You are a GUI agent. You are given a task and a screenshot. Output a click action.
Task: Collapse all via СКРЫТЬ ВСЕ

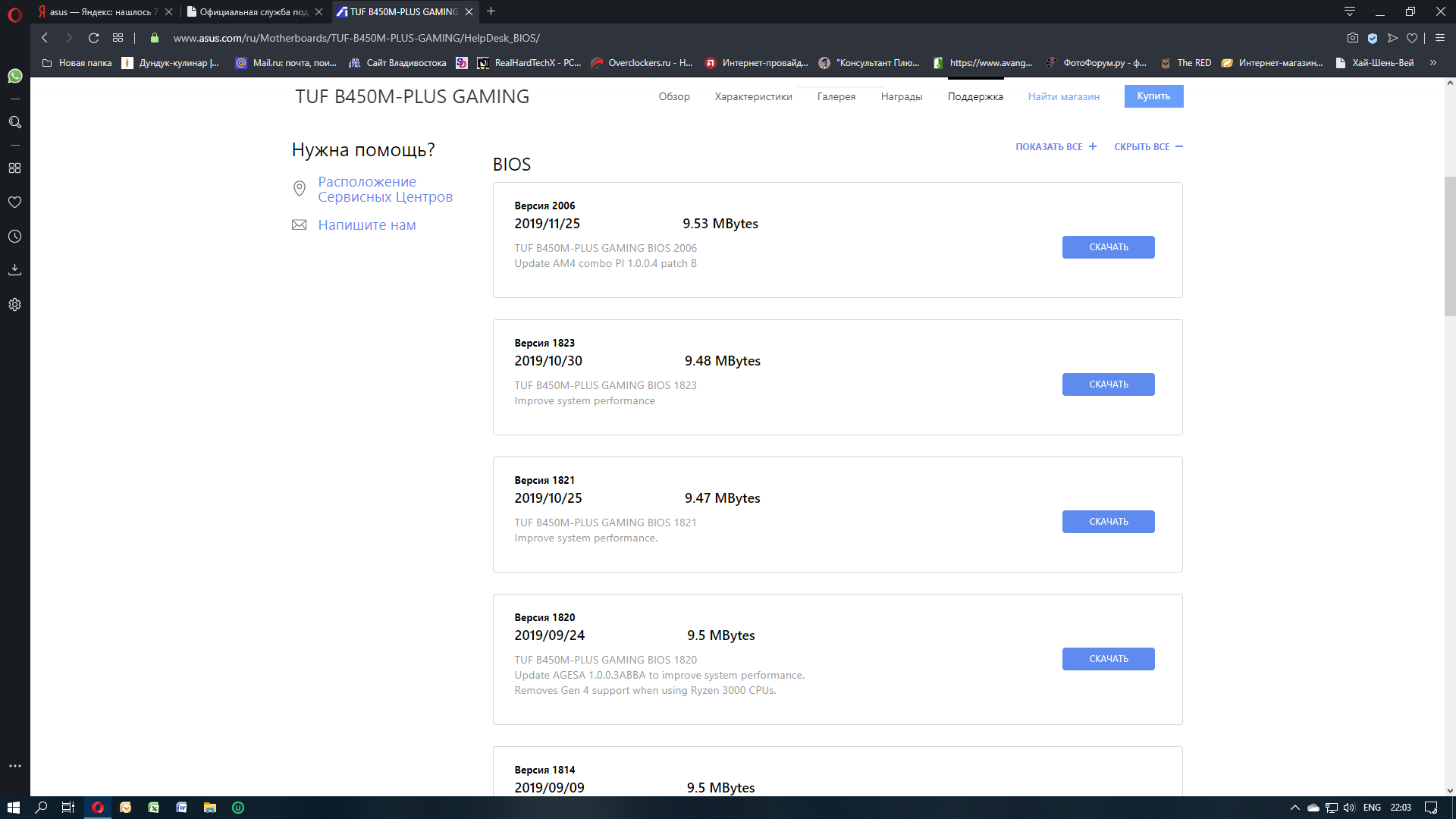1147,147
